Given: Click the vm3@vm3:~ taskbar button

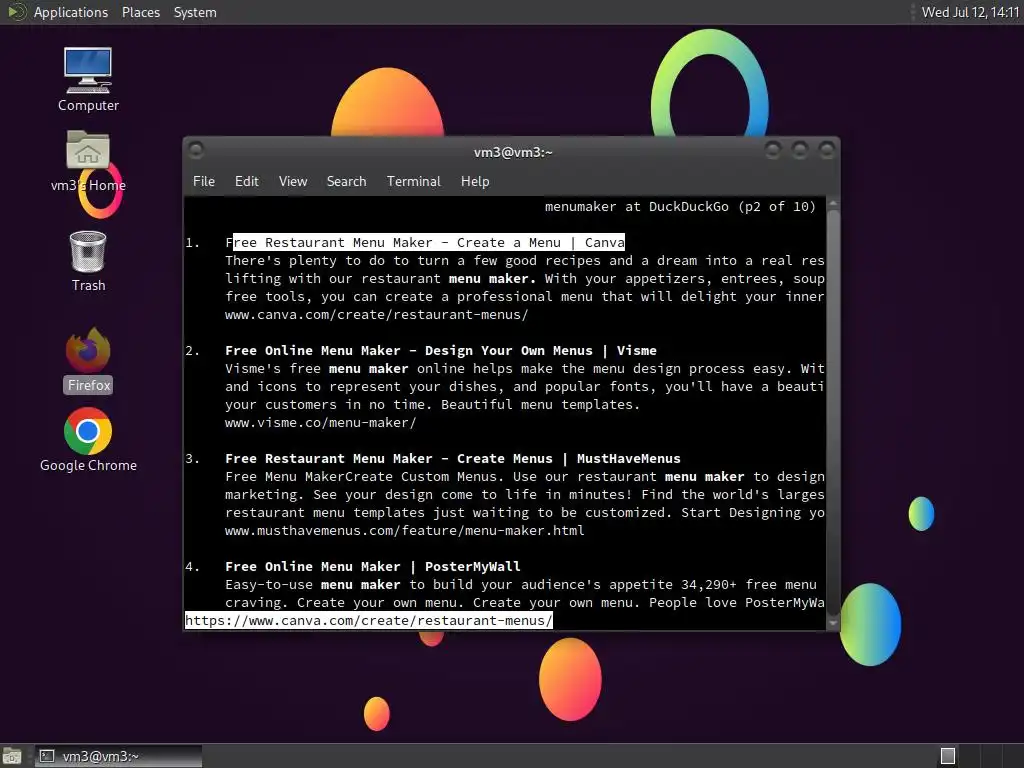Looking at the screenshot, I should 118,756.
